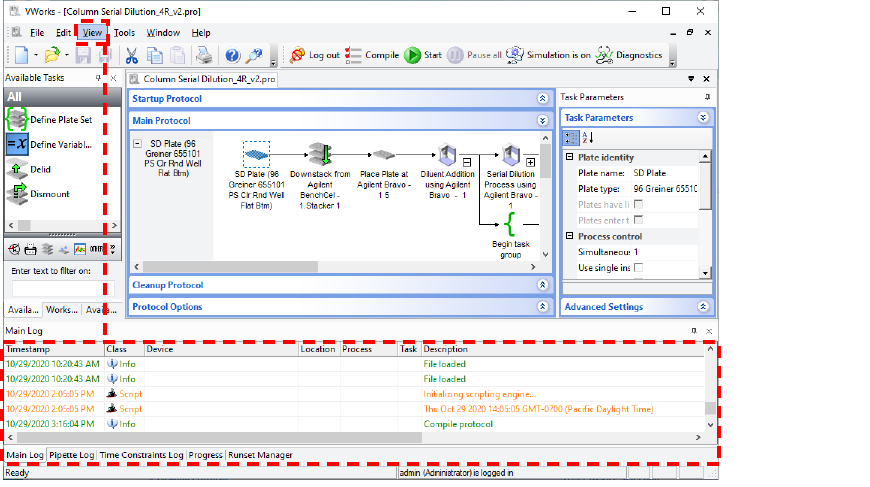Collapse the Main Protocol section
The height and width of the screenshot is (487, 870).
tap(543, 120)
